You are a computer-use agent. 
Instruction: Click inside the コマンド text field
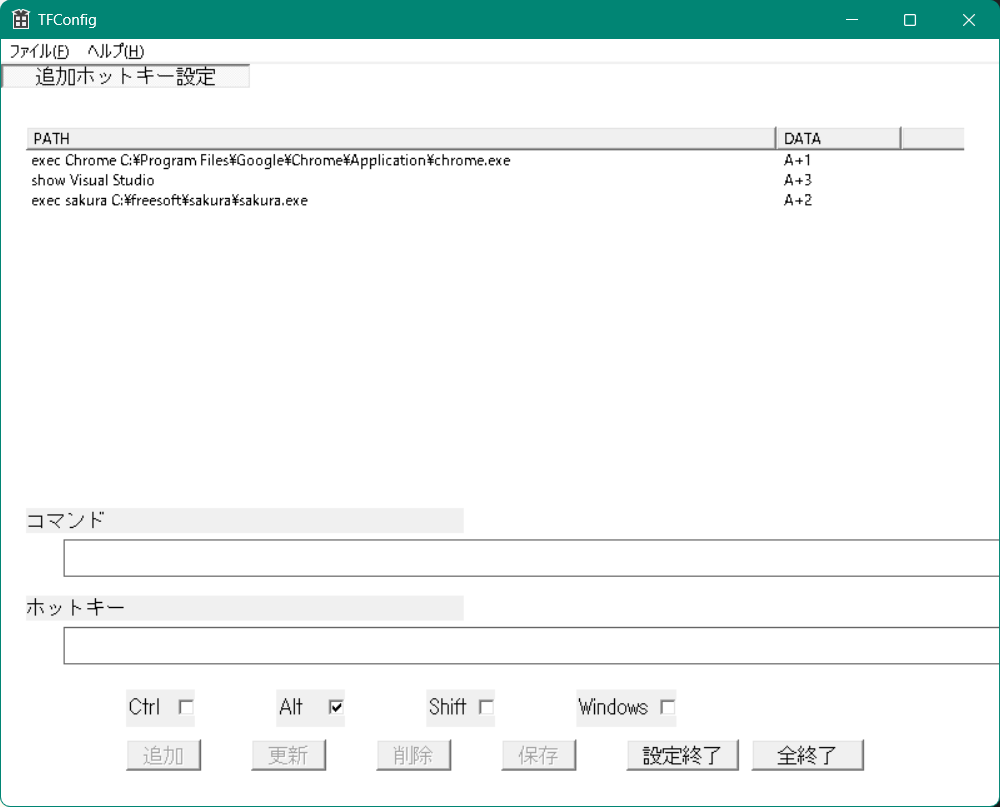[530, 558]
